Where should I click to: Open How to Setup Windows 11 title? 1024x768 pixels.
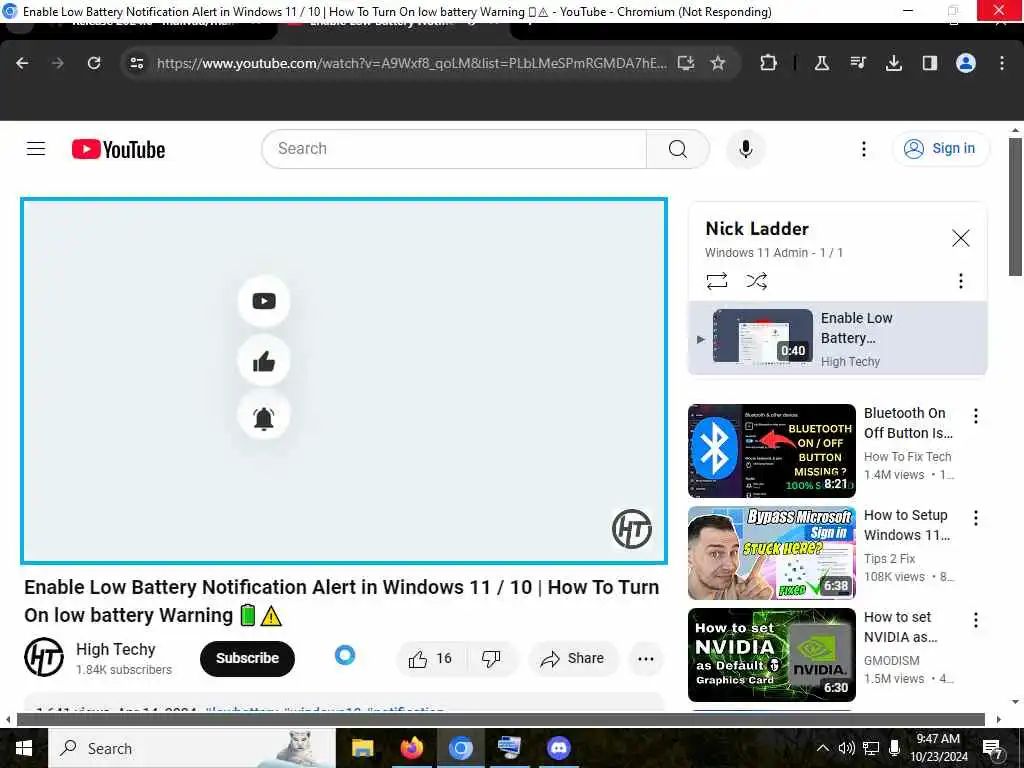(906, 525)
